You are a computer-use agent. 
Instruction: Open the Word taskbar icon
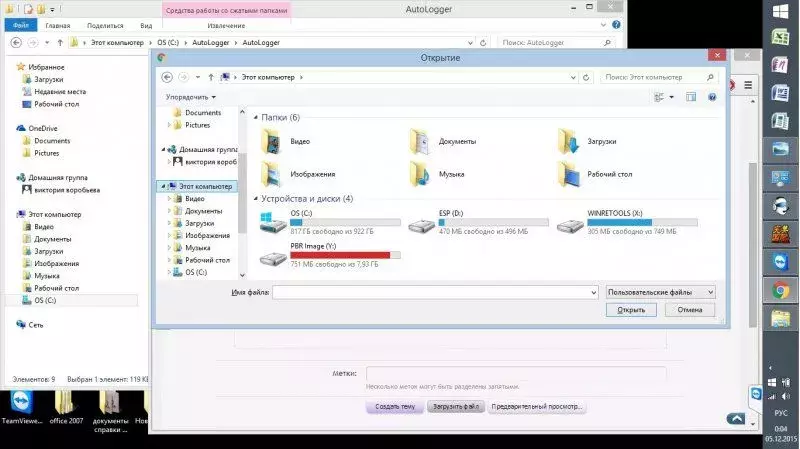pyautogui.click(x=780, y=94)
